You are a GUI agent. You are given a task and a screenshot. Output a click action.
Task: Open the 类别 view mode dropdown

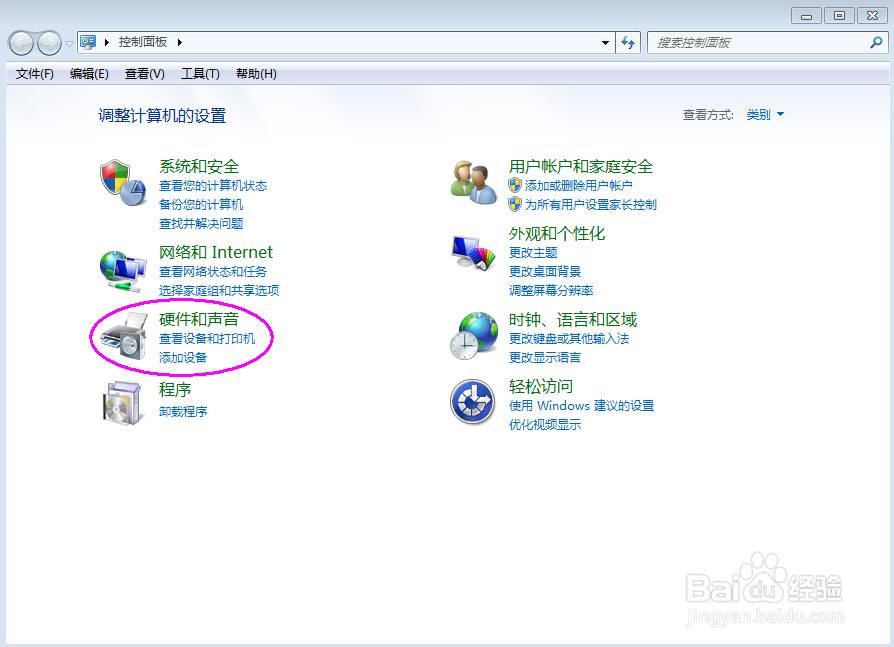click(765, 115)
